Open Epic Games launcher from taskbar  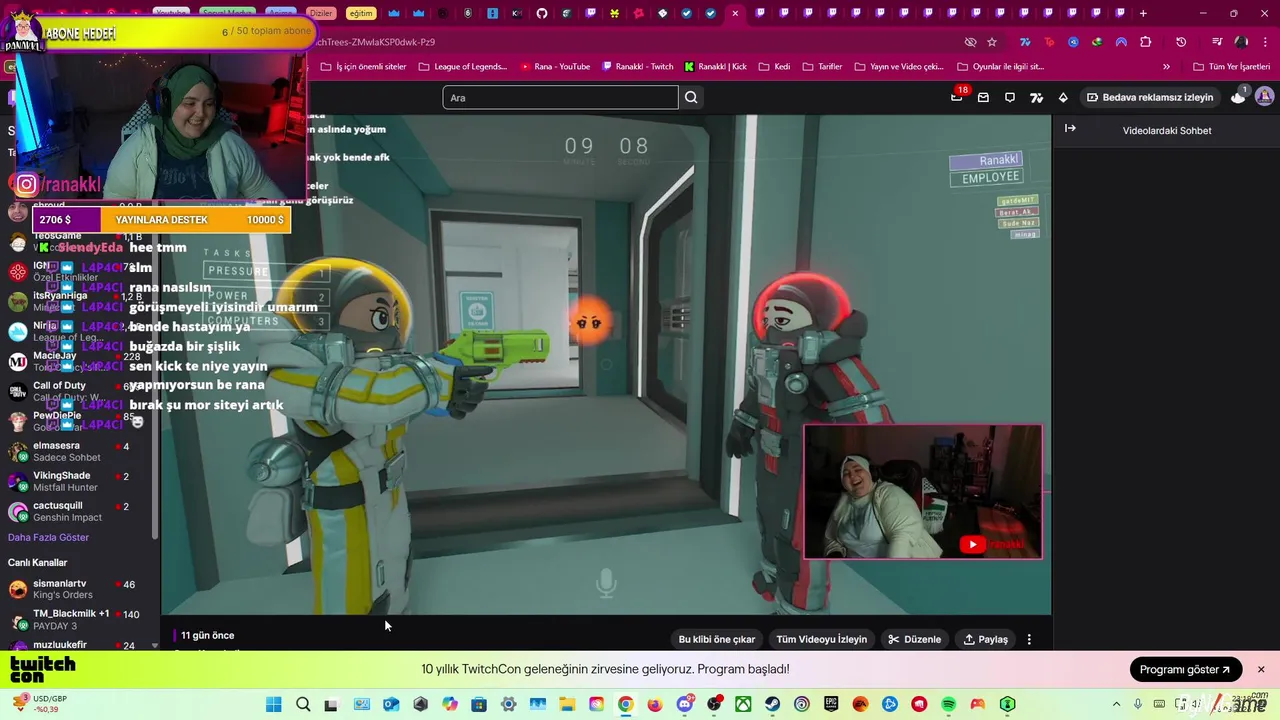point(831,704)
